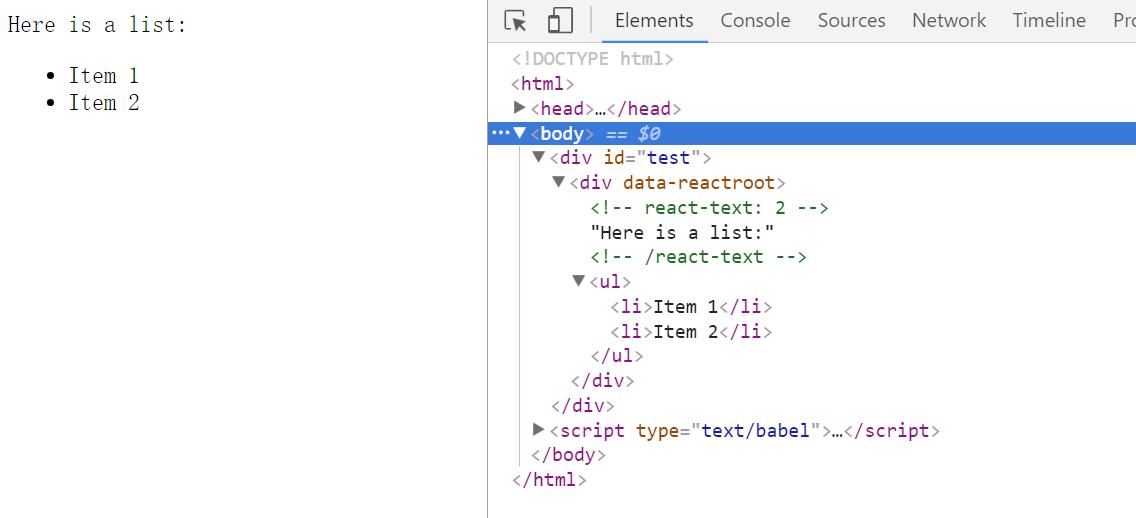Viewport: 1136px width, 518px height.
Task: Collapse the ul element node
Action: click(x=578, y=280)
